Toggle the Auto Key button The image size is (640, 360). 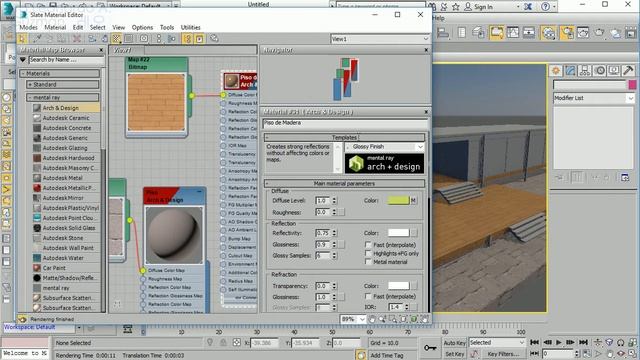[x=454, y=343]
